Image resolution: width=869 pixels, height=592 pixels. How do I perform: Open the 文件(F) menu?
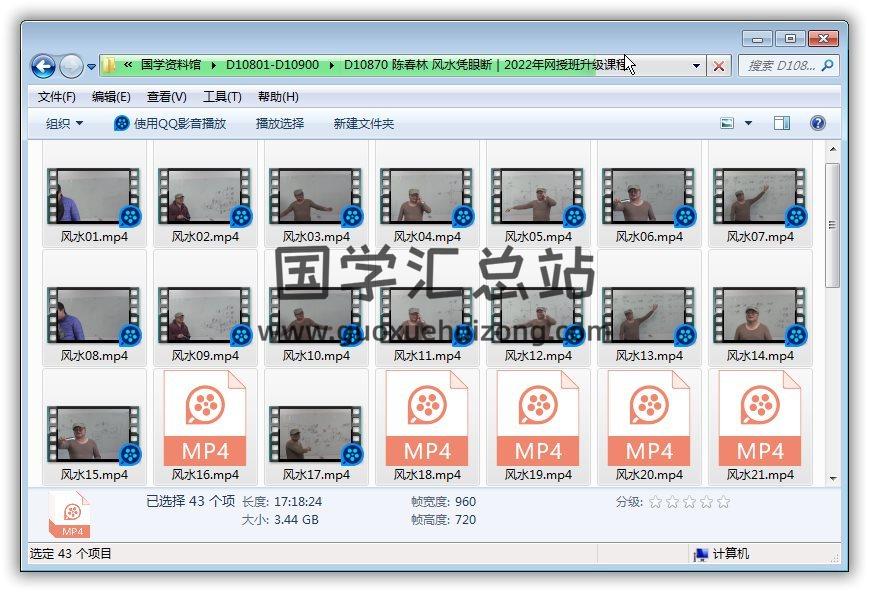click(x=57, y=97)
